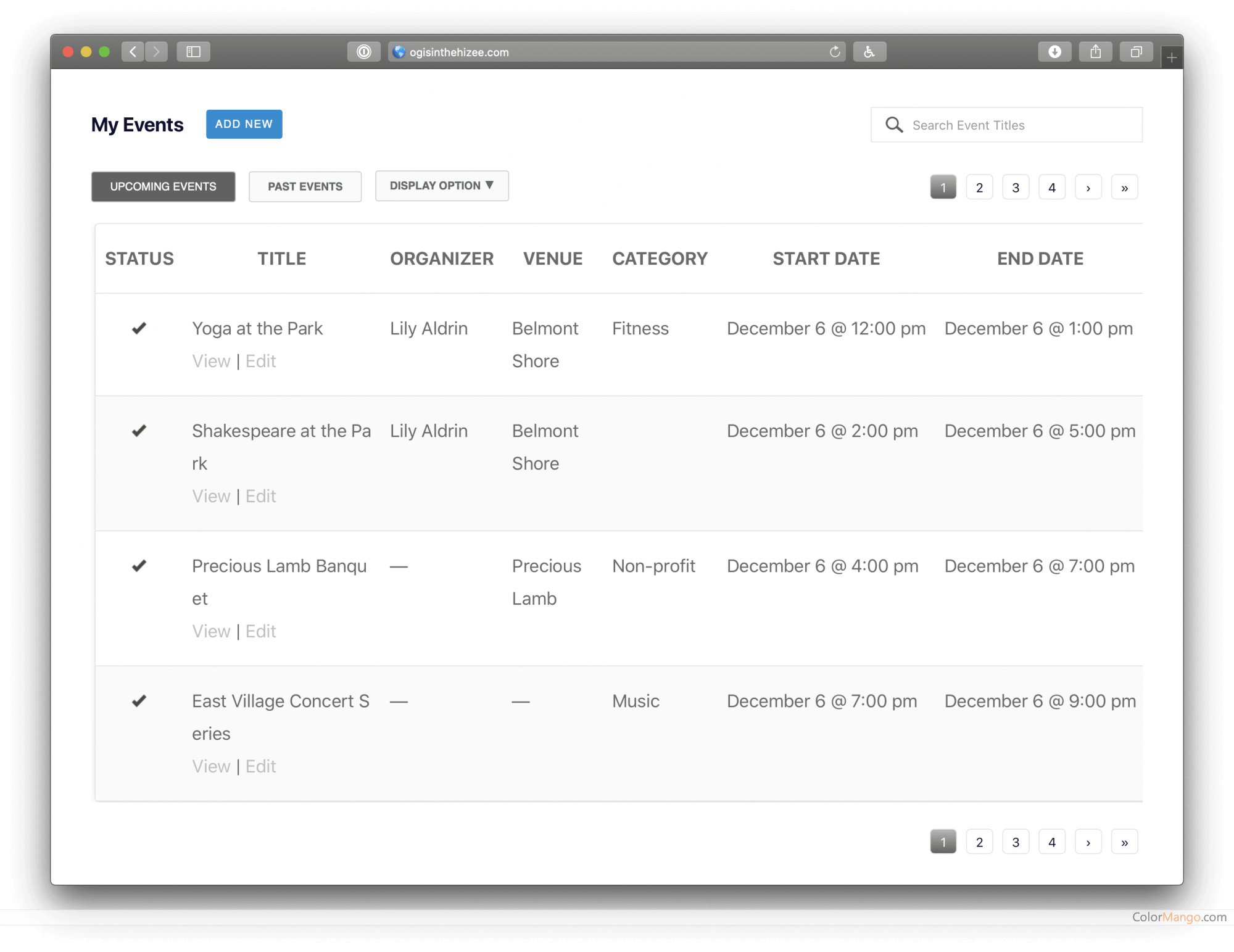The image size is (1234, 952).
Task: Click the password manager icon
Action: [364, 52]
